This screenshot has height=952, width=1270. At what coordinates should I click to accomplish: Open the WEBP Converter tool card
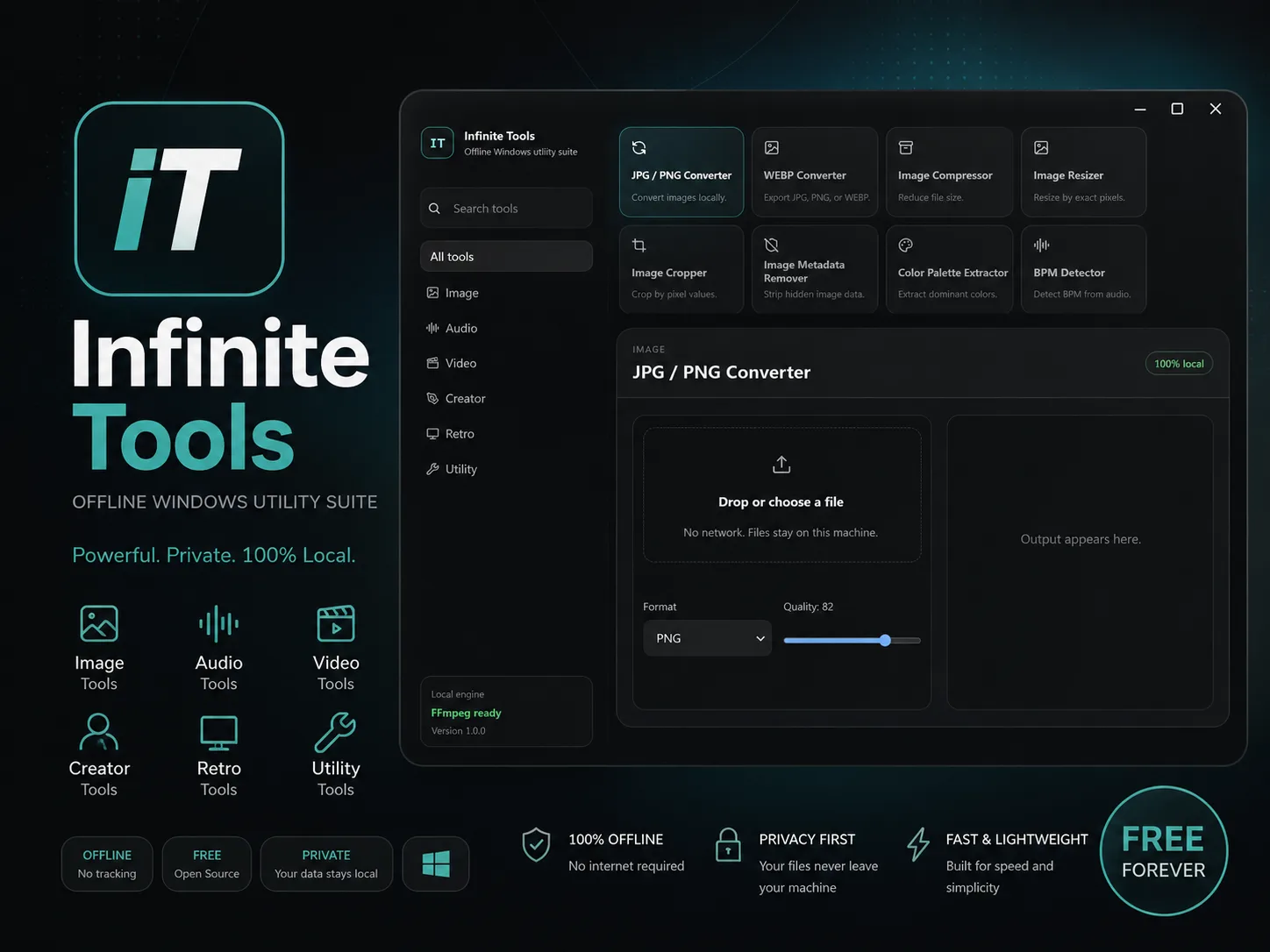coord(815,172)
